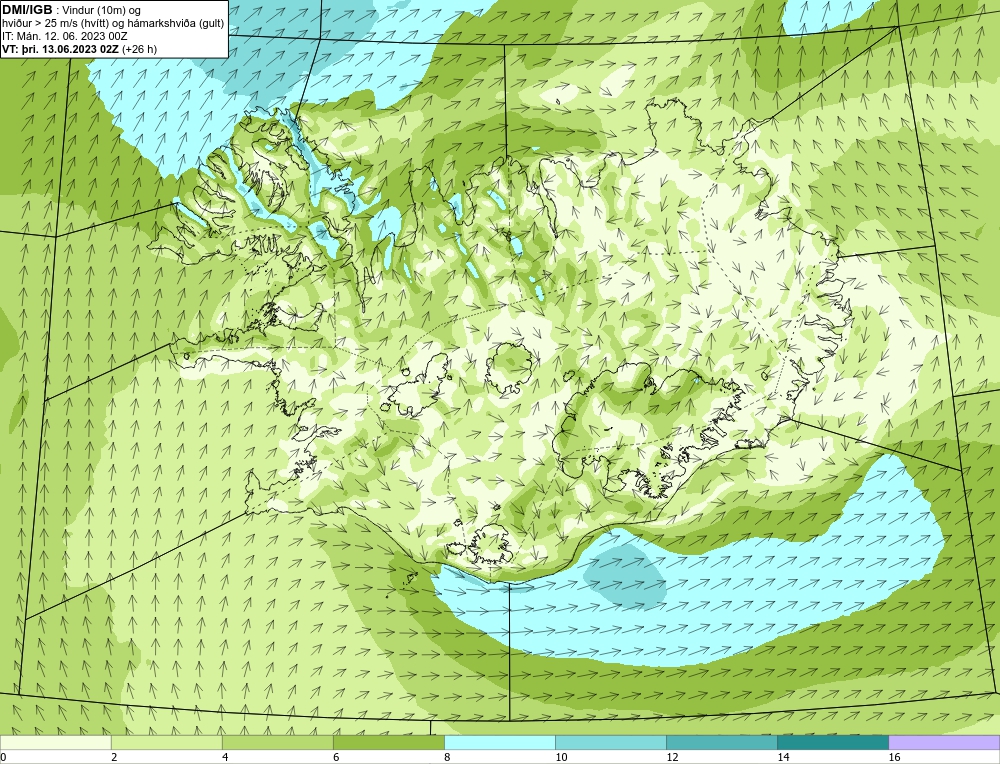Click the 'Vindur (10m) og' title text

[x=103, y=11]
